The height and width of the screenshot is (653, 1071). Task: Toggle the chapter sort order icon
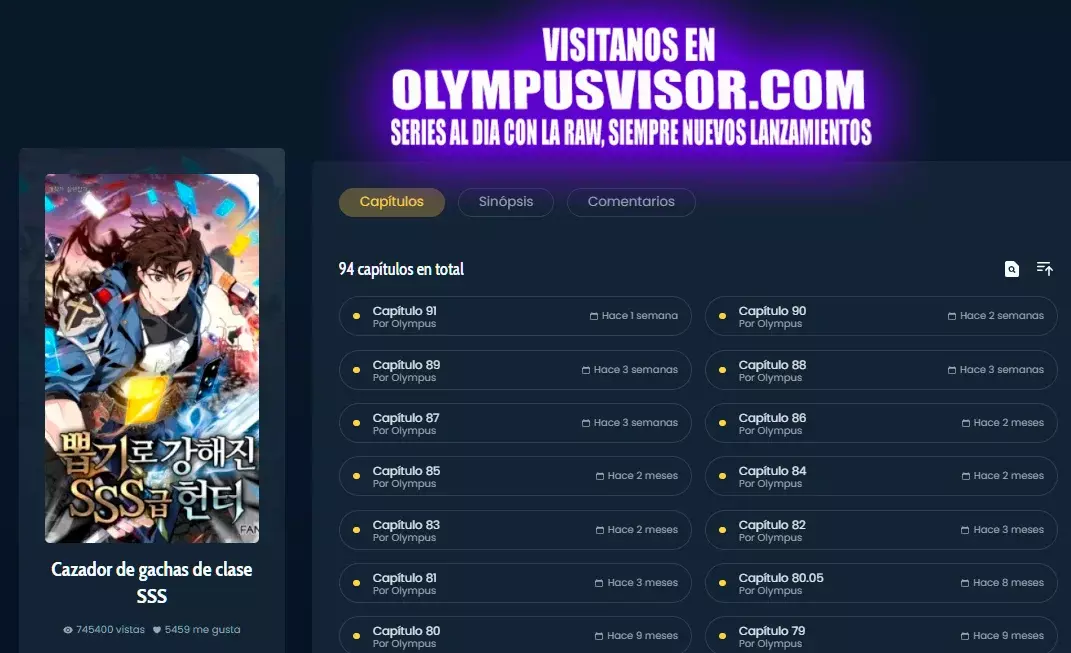coord(1044,268)
